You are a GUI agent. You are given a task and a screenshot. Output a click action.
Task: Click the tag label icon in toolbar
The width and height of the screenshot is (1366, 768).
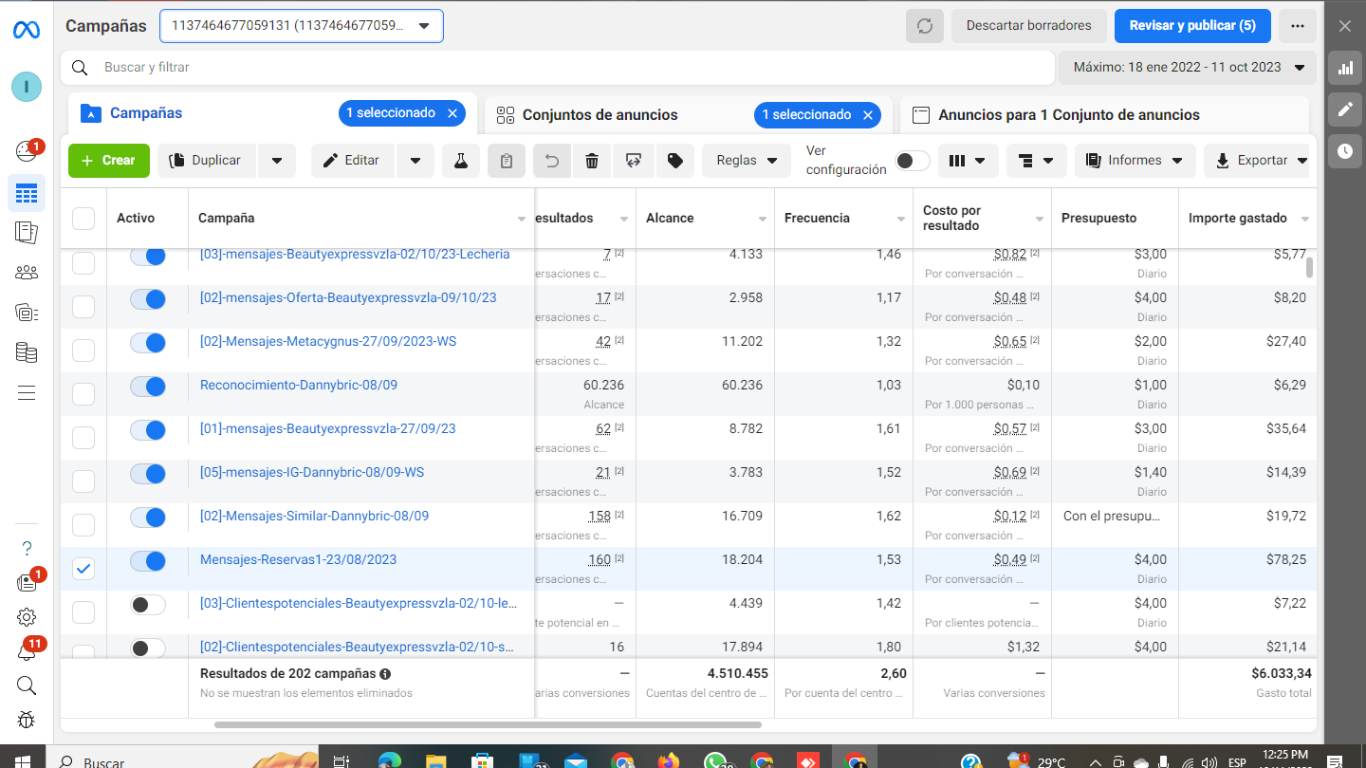675,160
